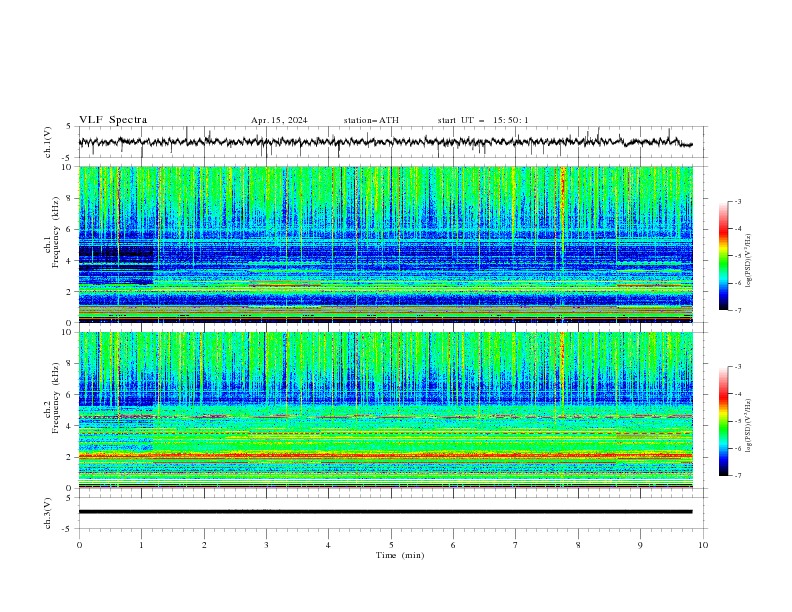Click the ch.1 colorbar "log(PSD)(V²/Hz)" label
Screen dimensions: 792x612
coord(749,261)
